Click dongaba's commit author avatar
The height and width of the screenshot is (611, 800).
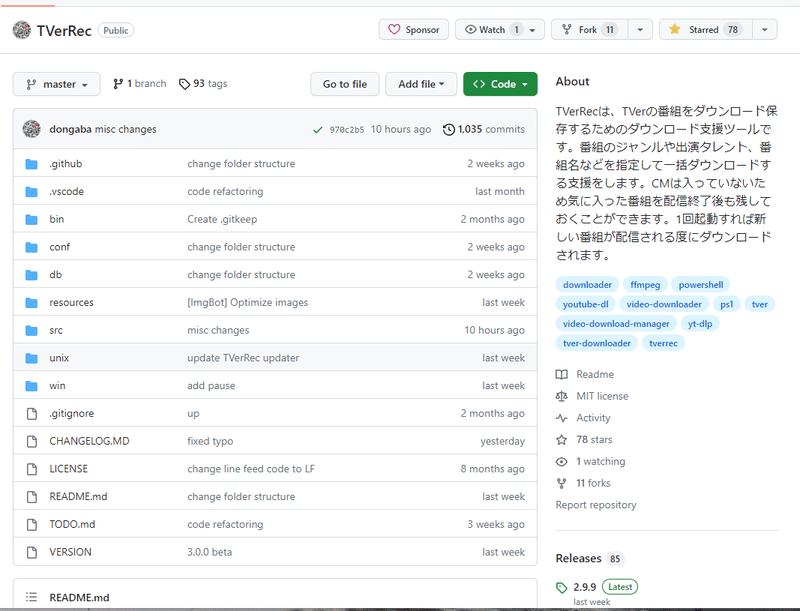[32, 129]
